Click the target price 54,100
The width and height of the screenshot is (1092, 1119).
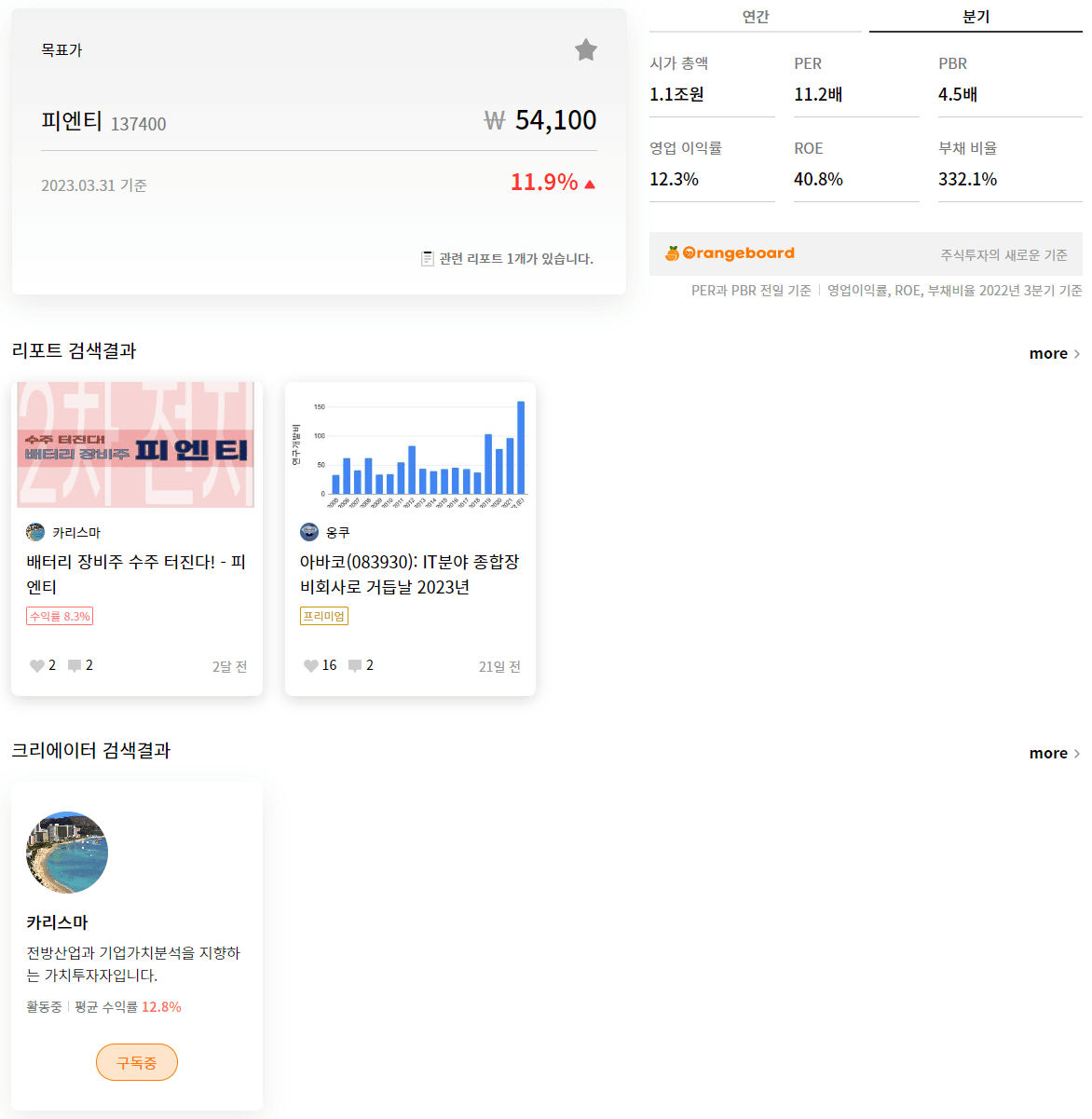pos(555,120)
